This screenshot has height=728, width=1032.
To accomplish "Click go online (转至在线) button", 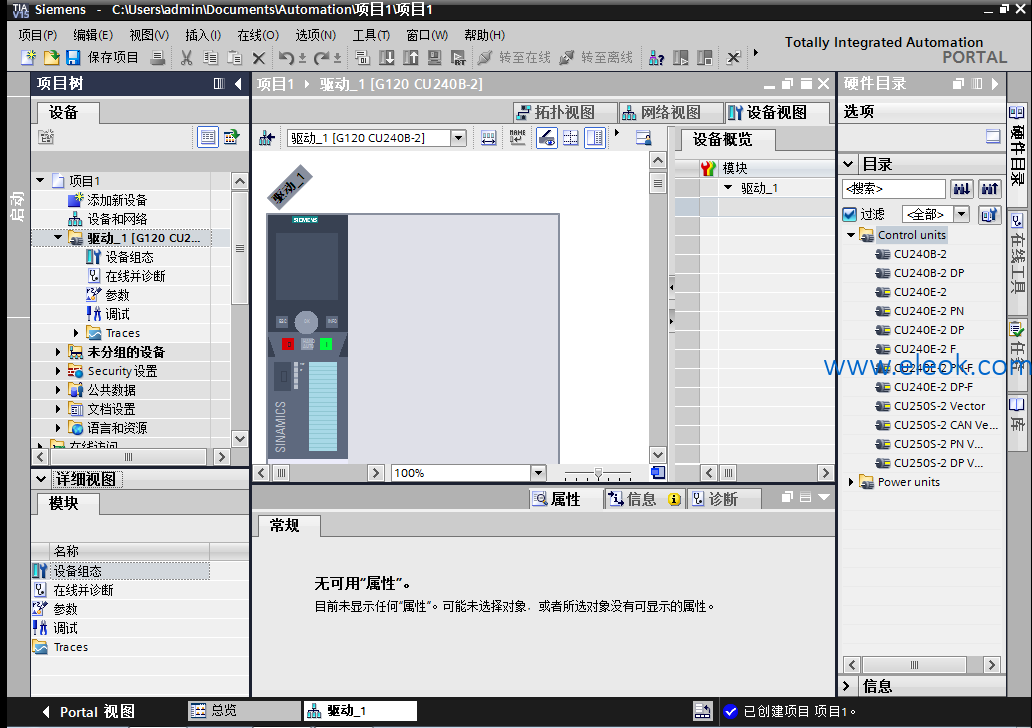I will 514,58.
